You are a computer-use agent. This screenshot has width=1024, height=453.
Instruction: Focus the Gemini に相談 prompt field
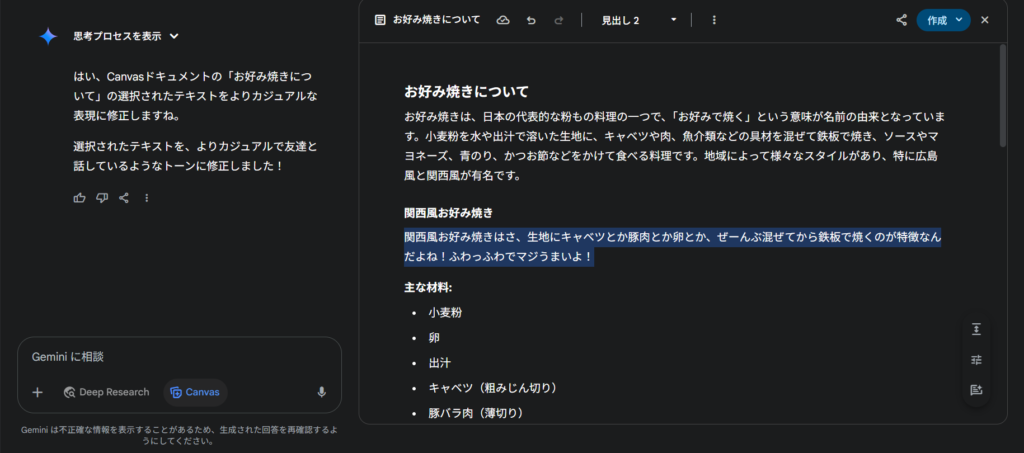179,357
